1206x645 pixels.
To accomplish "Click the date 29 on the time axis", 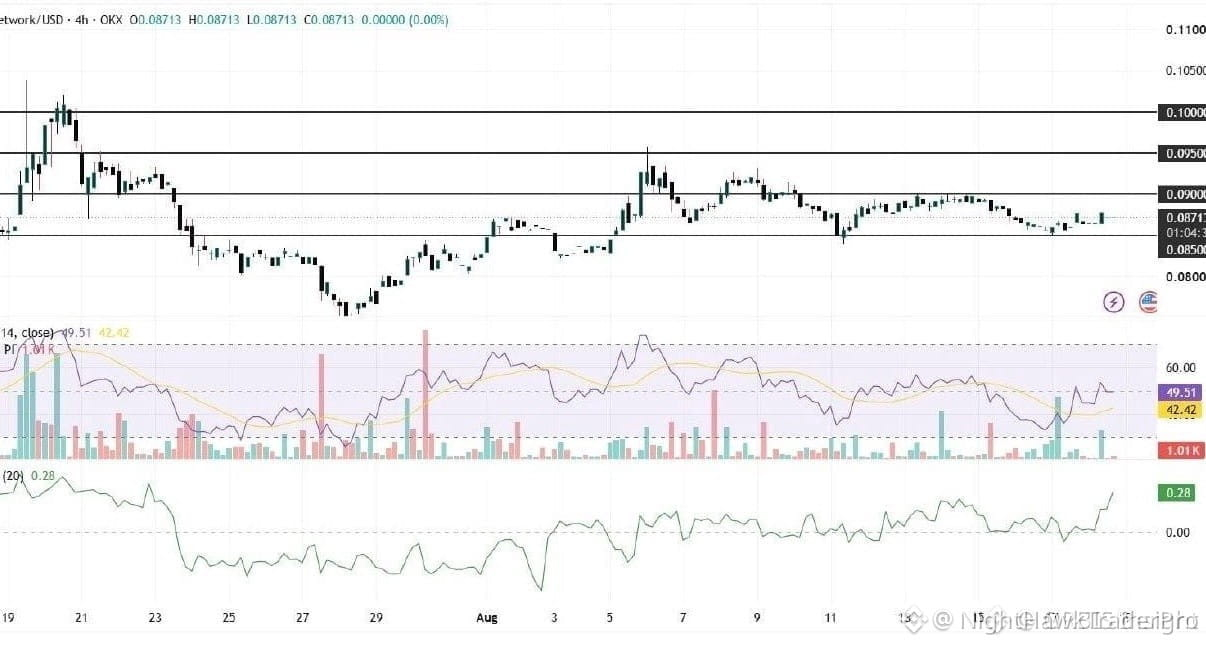I will click(376, 617).
